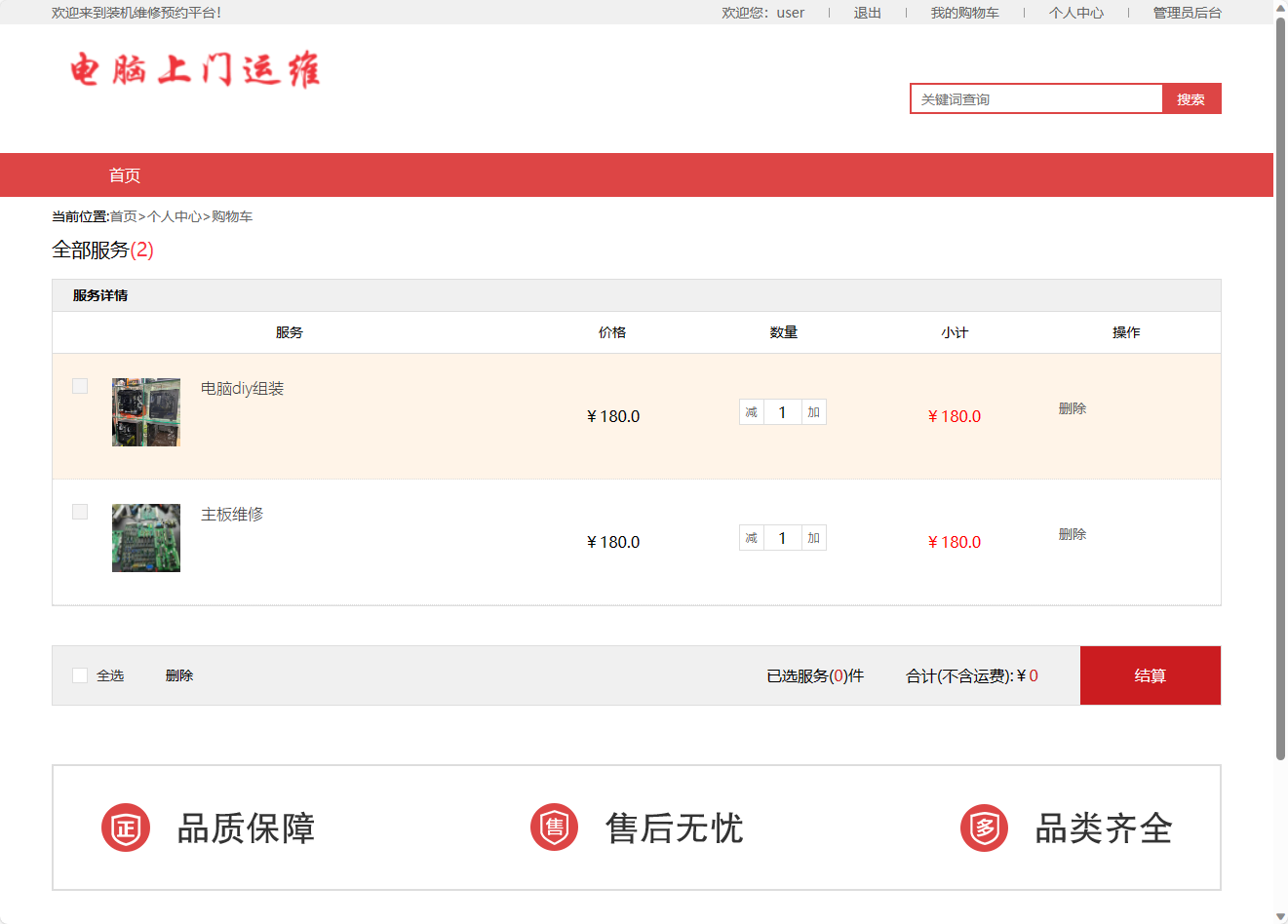Image resolution: width=1288 pixels, height=924 pixels.
Task: Click the 品质保障 quality guarantee icon
Action: [126, 828]
